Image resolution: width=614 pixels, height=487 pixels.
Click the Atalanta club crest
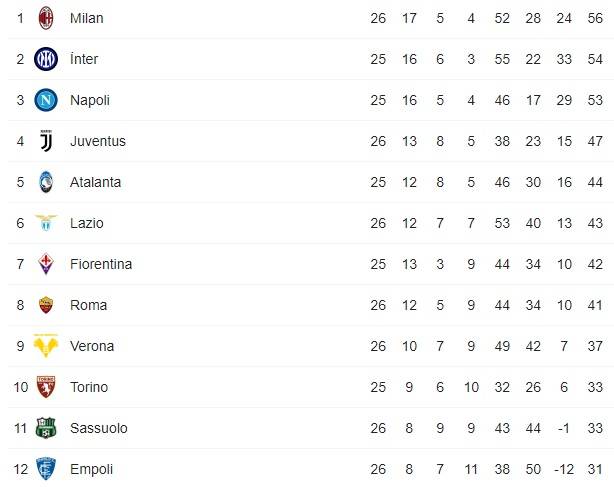[x=46, y=182]
